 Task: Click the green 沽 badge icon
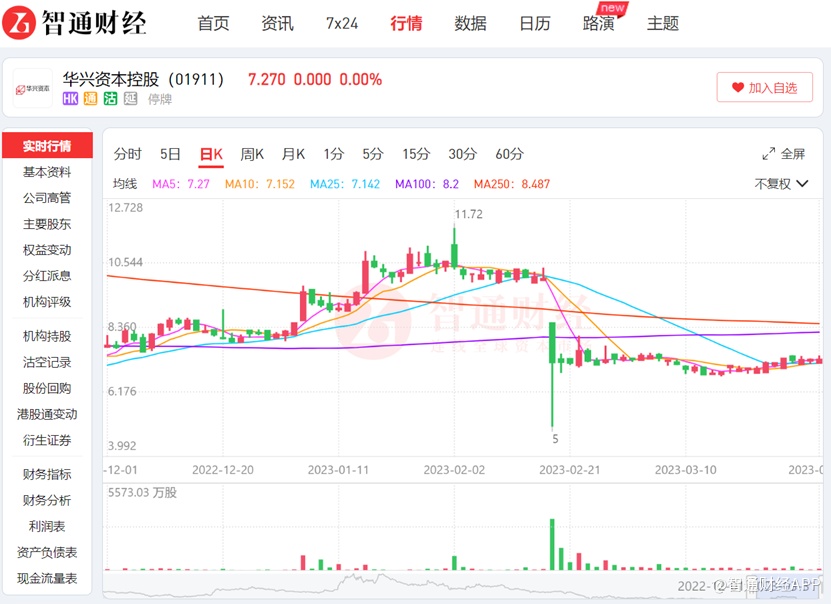pyautogui.click(x=110, y=99)
